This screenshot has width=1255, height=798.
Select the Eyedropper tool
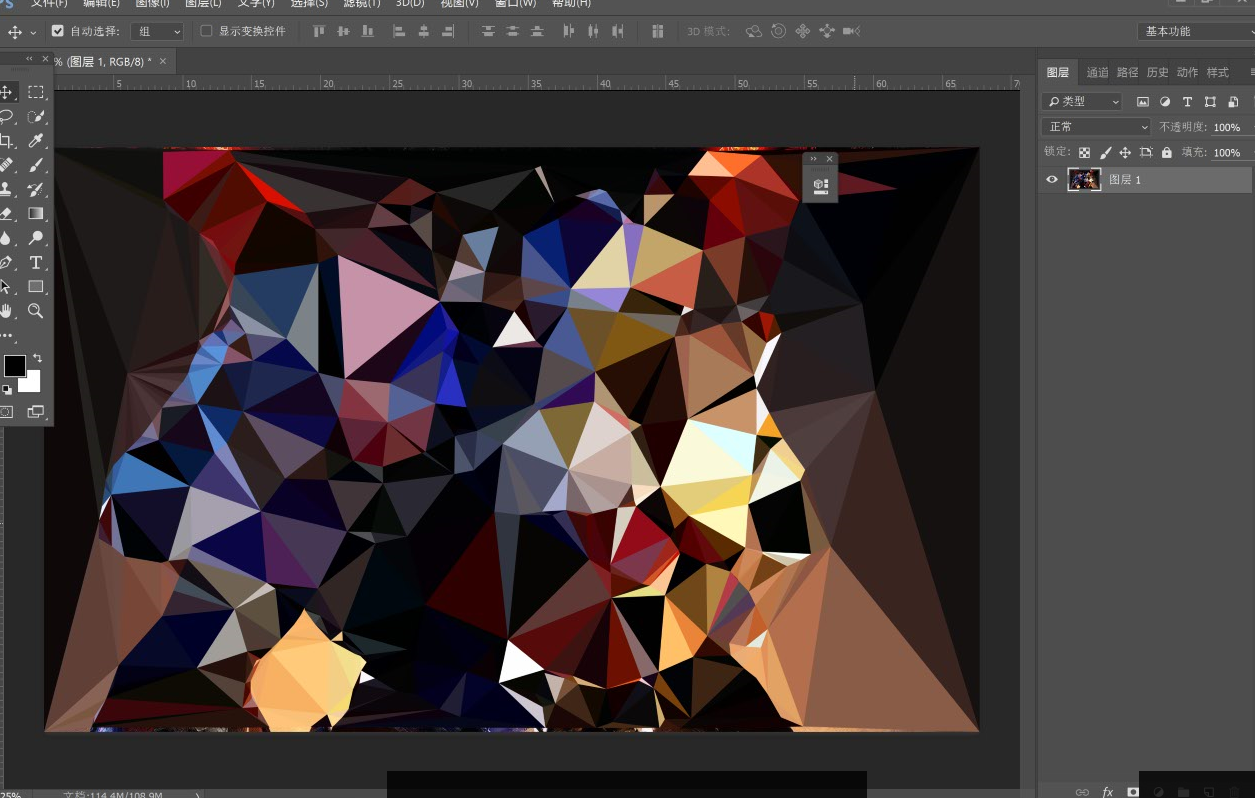click(x=36, y=141)
